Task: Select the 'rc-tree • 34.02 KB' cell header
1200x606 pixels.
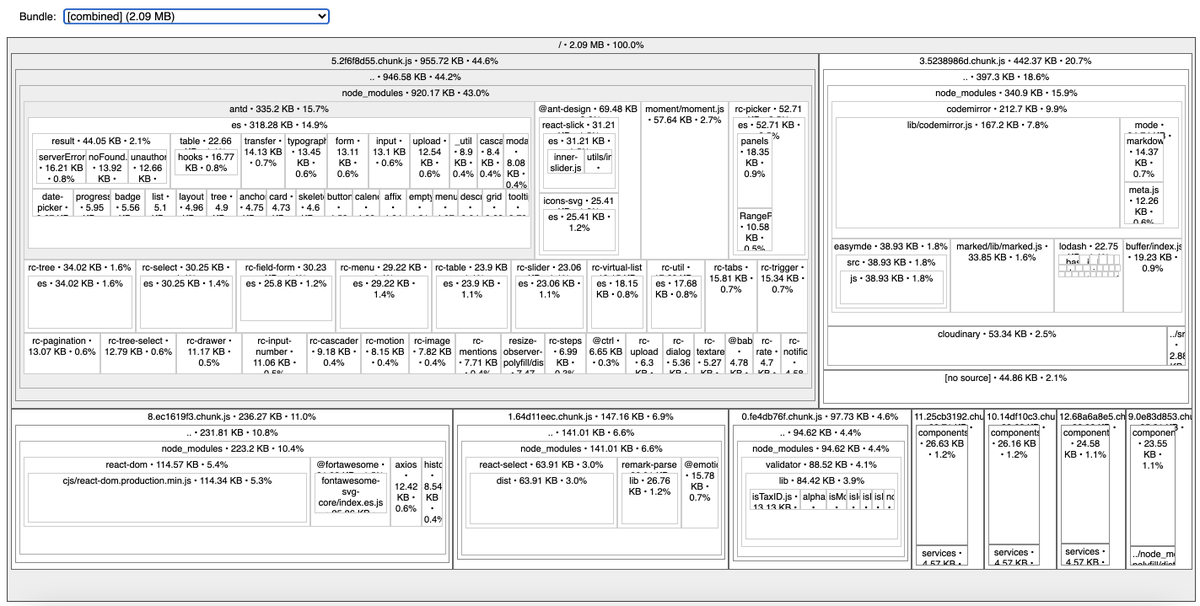Action: click(78, 267)
